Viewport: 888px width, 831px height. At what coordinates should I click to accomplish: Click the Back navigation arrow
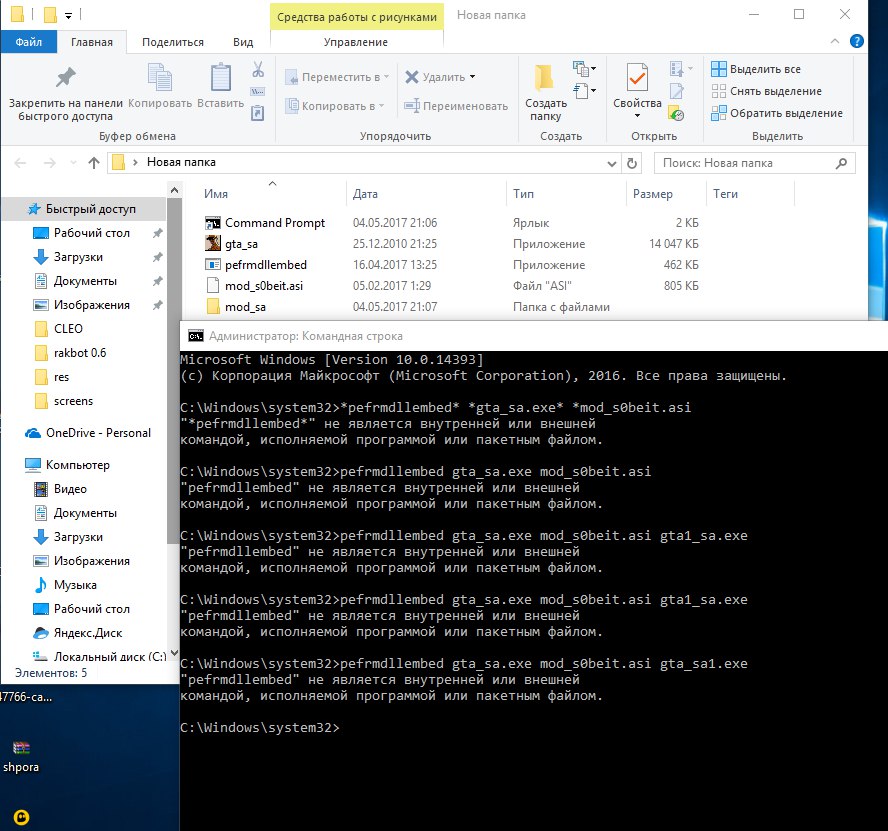point(20,163)
